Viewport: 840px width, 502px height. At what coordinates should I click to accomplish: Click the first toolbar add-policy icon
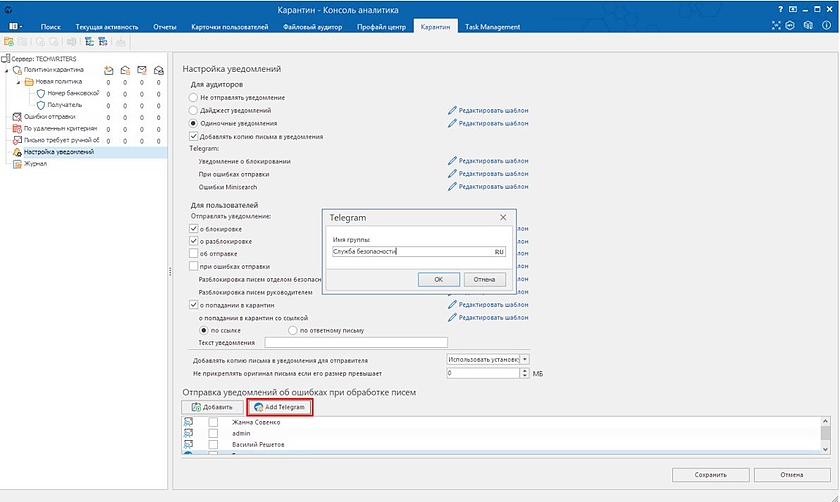9,42
